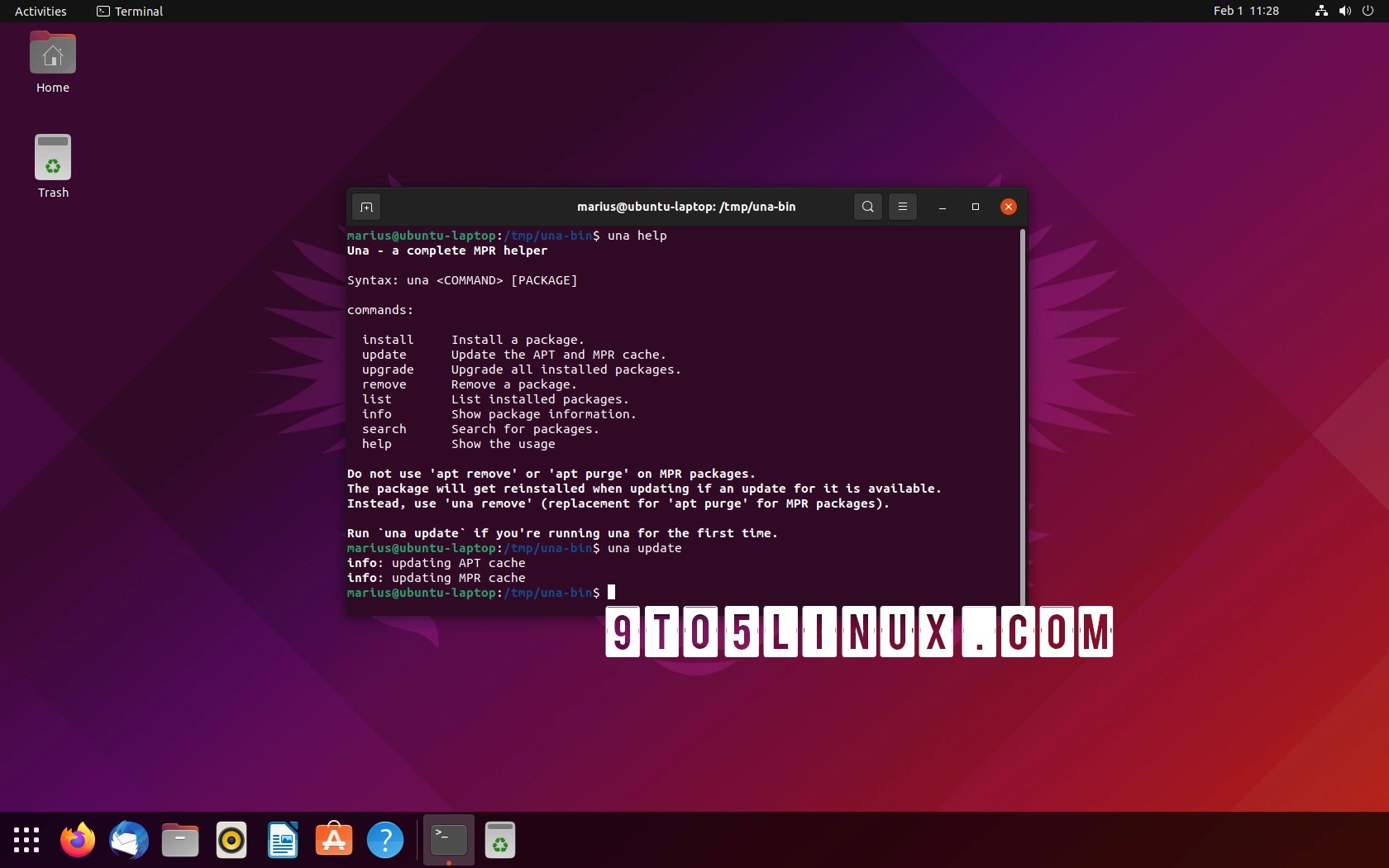Open the terminal search
1389x868 pixels.
tap(867, 207)
